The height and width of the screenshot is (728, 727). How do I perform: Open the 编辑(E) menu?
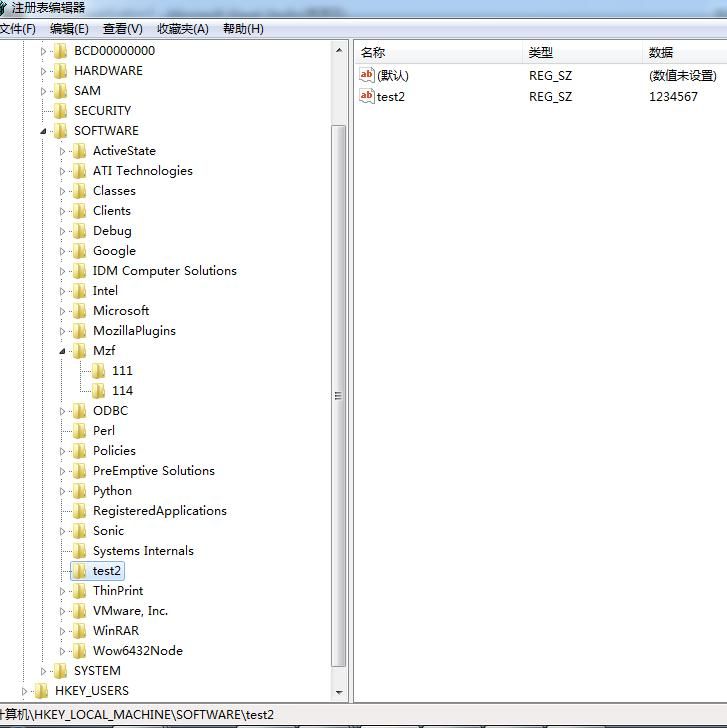69,29
